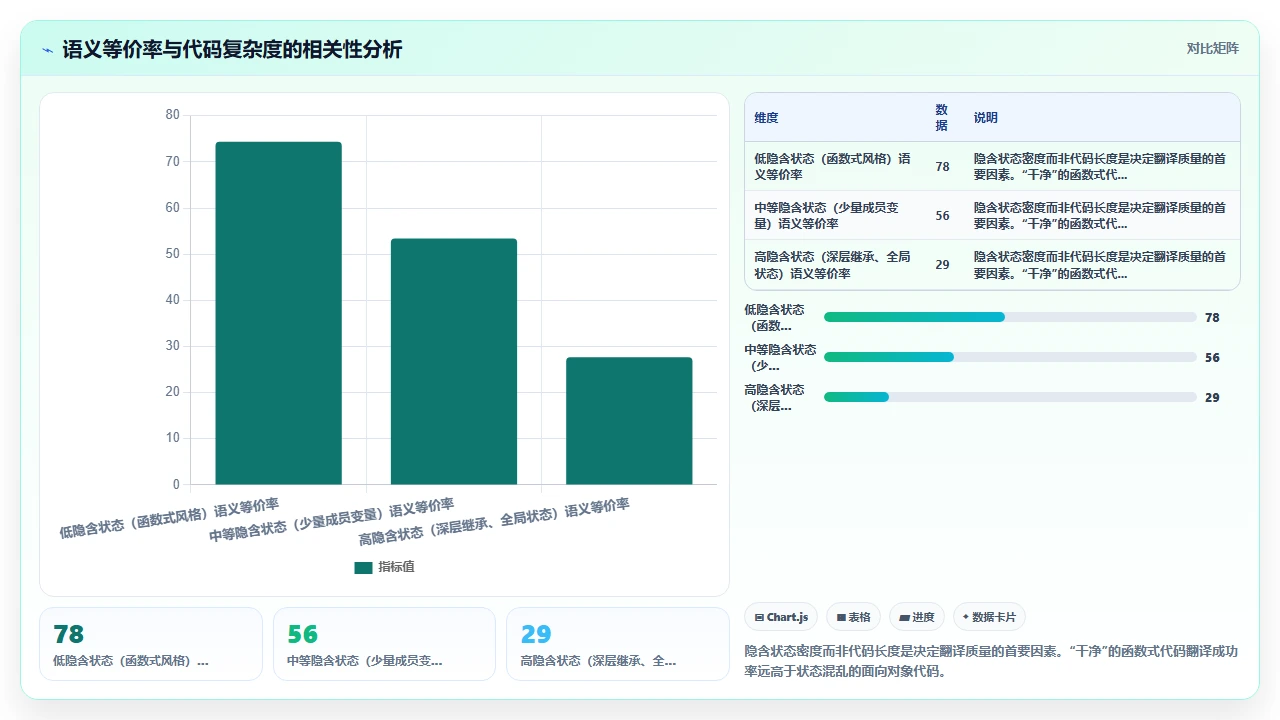The width and height of the screenshot is (1280, 720).
Task: Click the 数据 column header
Action: click(x=941, y=117)
